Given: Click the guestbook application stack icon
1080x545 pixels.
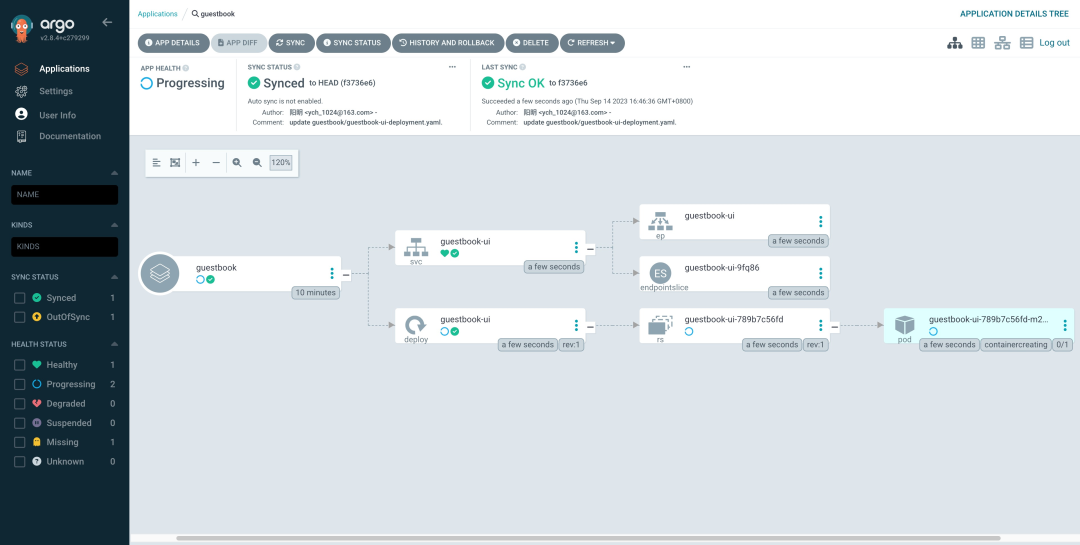Looking at the screenshot, I should [x=160, y=274].
